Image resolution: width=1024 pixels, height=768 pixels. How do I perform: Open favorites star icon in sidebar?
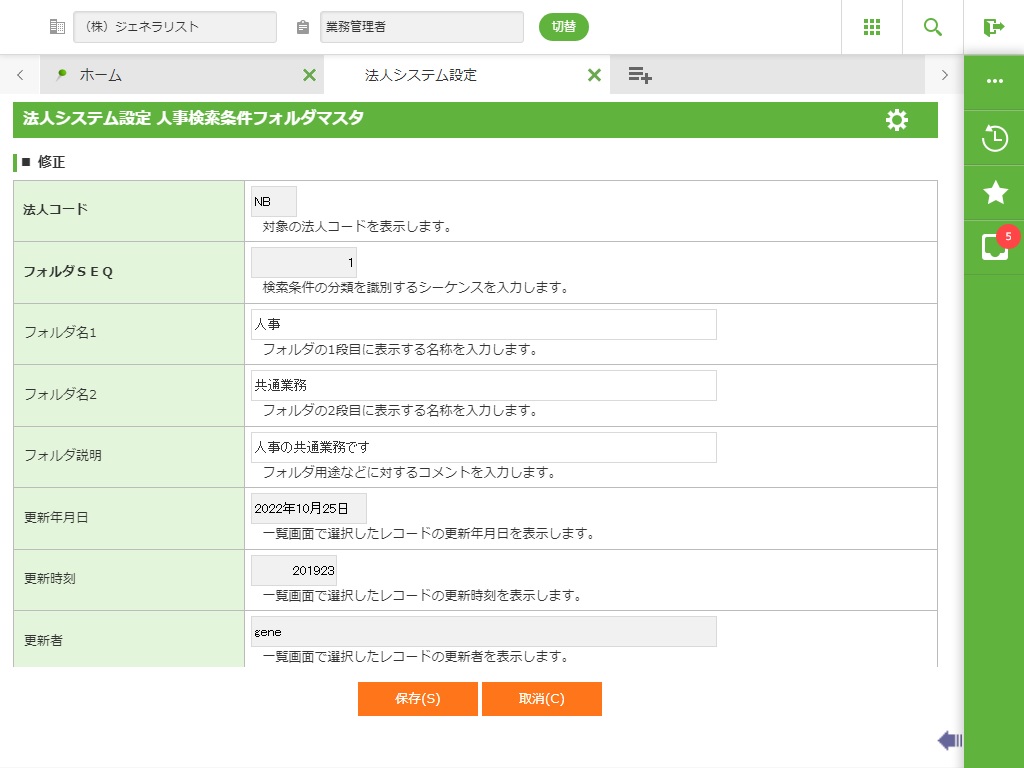(x=995, y=192)
